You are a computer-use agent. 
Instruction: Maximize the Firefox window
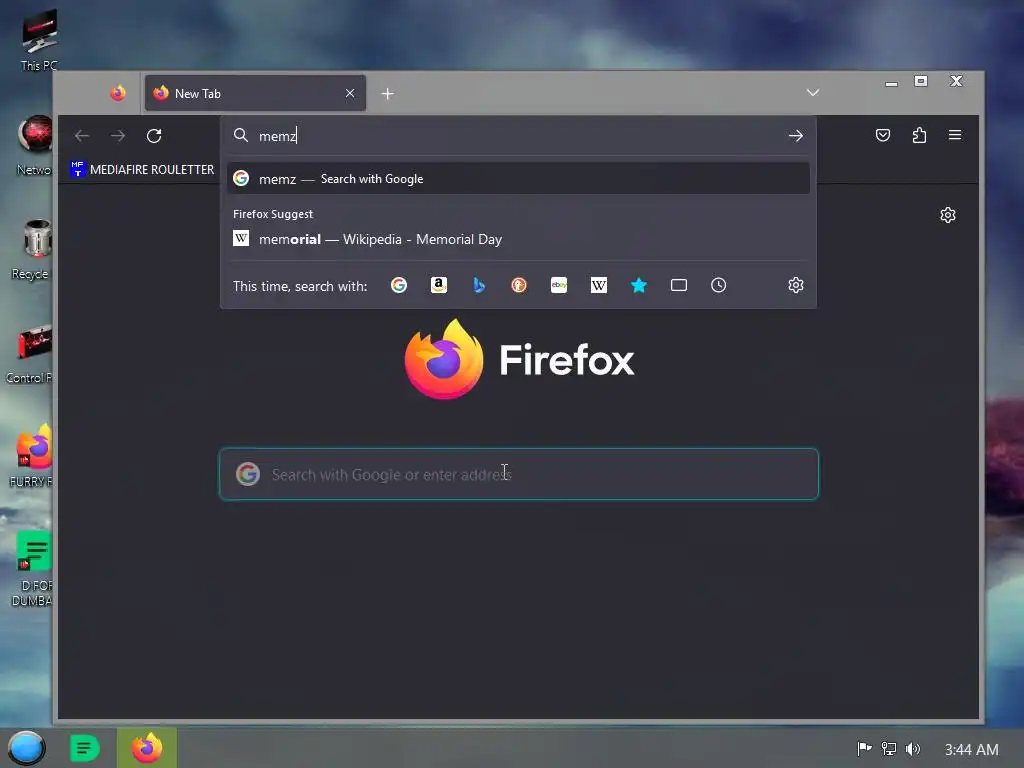click(x=921, y=81)
